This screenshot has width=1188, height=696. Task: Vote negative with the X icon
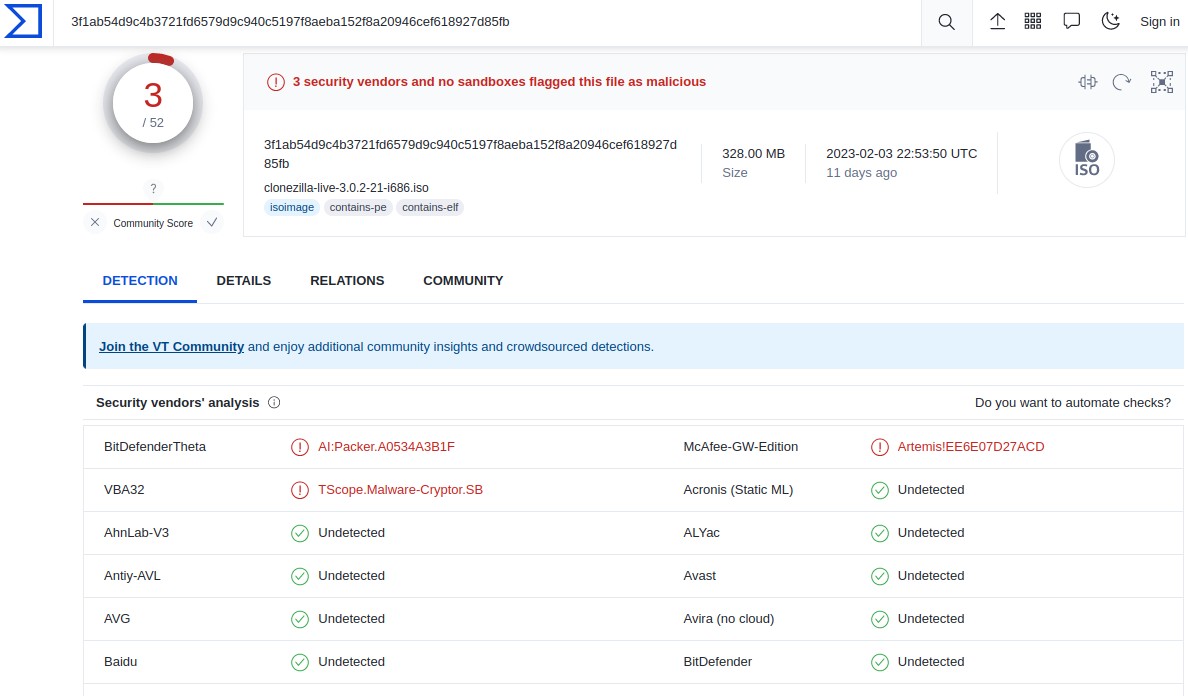[95, 223]
